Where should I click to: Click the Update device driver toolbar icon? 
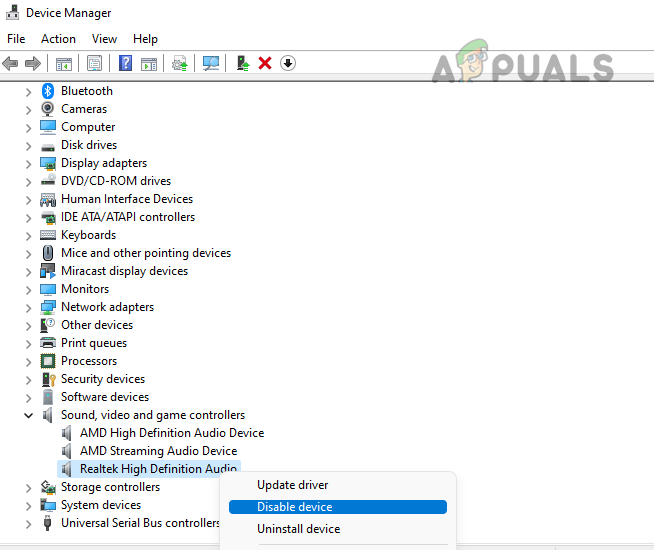(180, 63)
